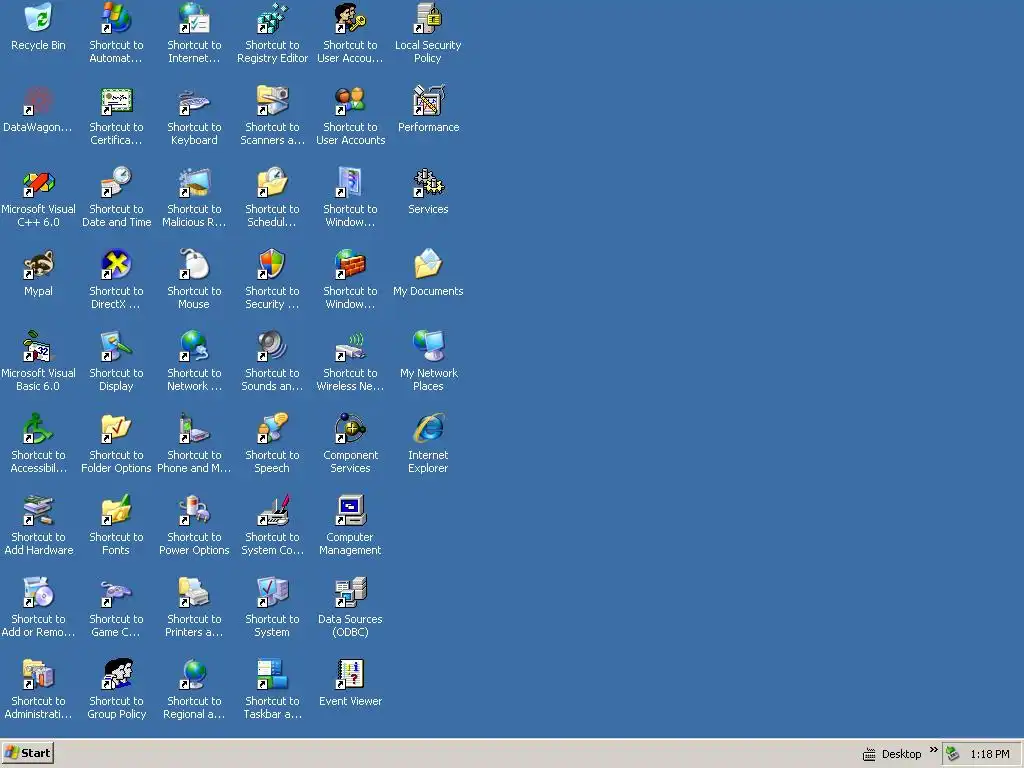Screen dimensions: 1024x768
Task: Expand the Desktop toolbar chevron
Action: point(933,749)
